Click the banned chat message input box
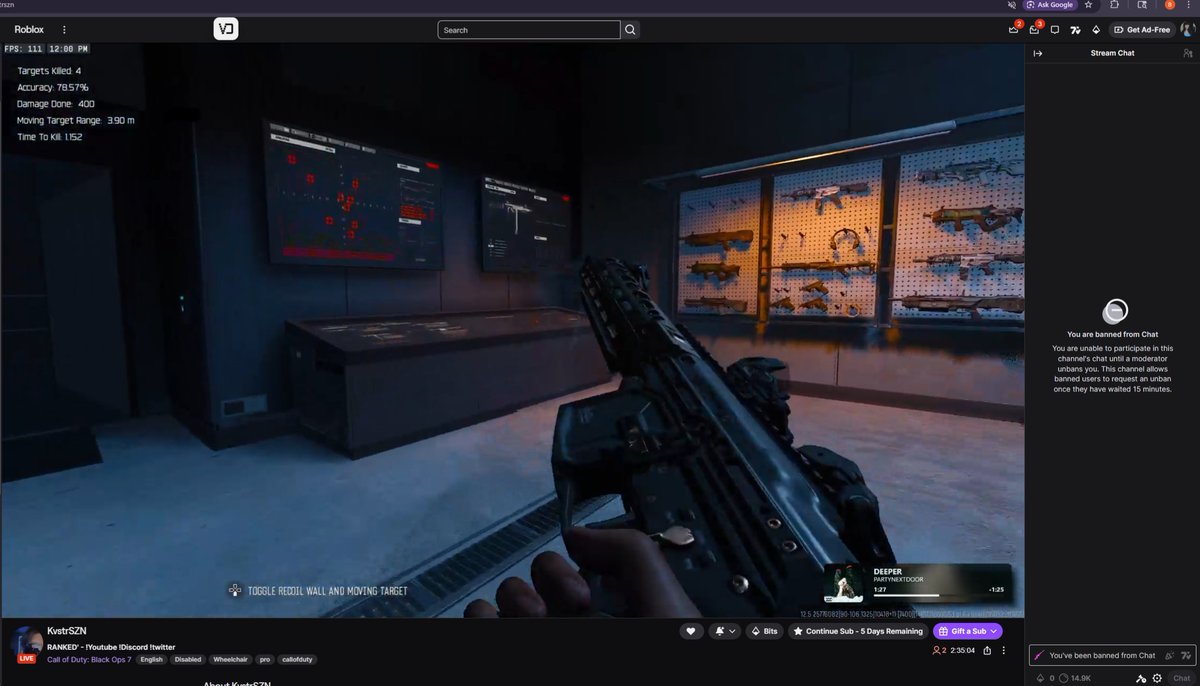The width and height of the screenshot is (1200, 686). 1113,656
